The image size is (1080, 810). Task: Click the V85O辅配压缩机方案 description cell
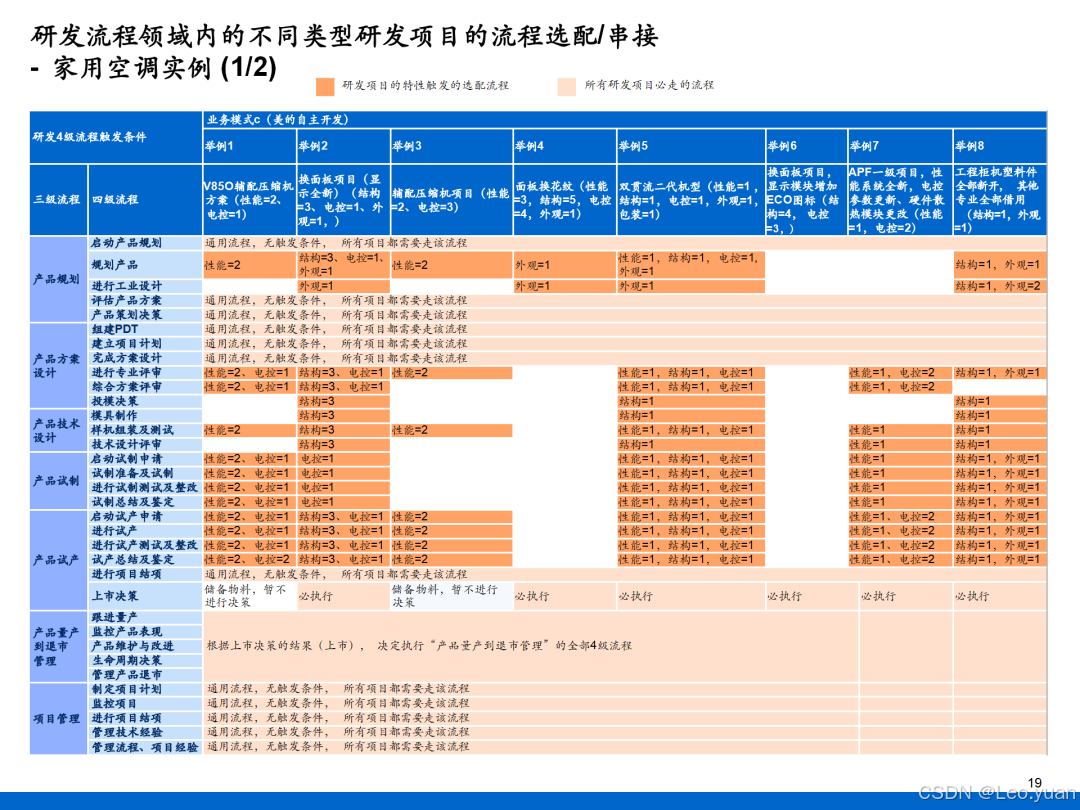click(249, 200)
